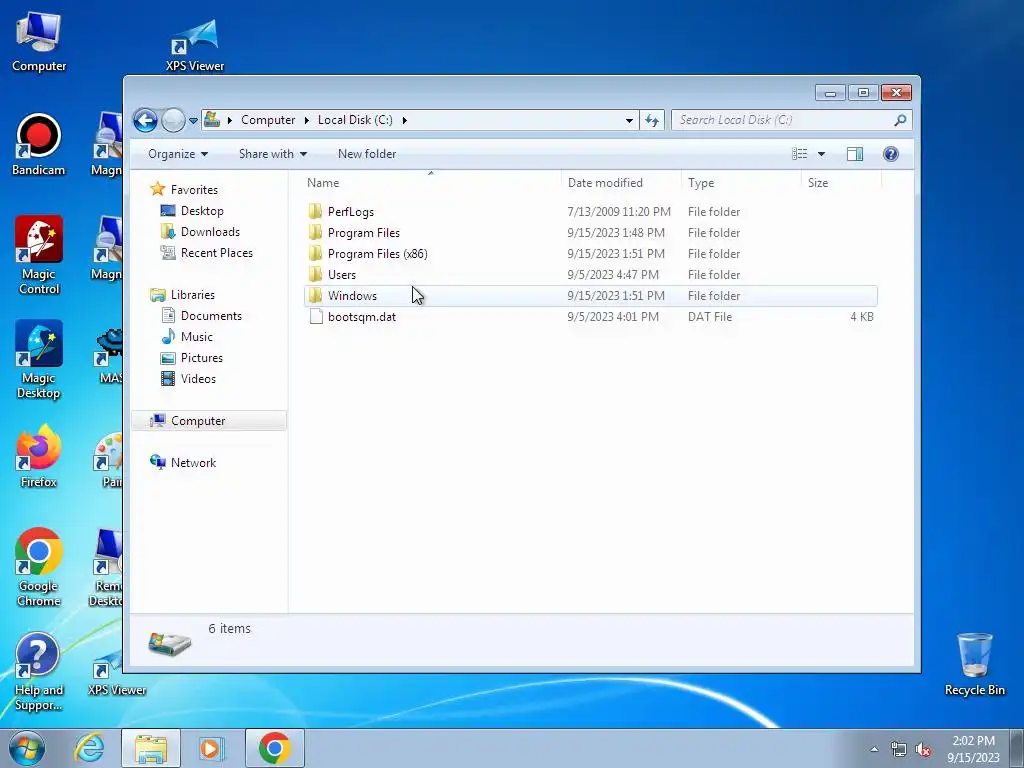Click the Chrome taskbar button

275,748
